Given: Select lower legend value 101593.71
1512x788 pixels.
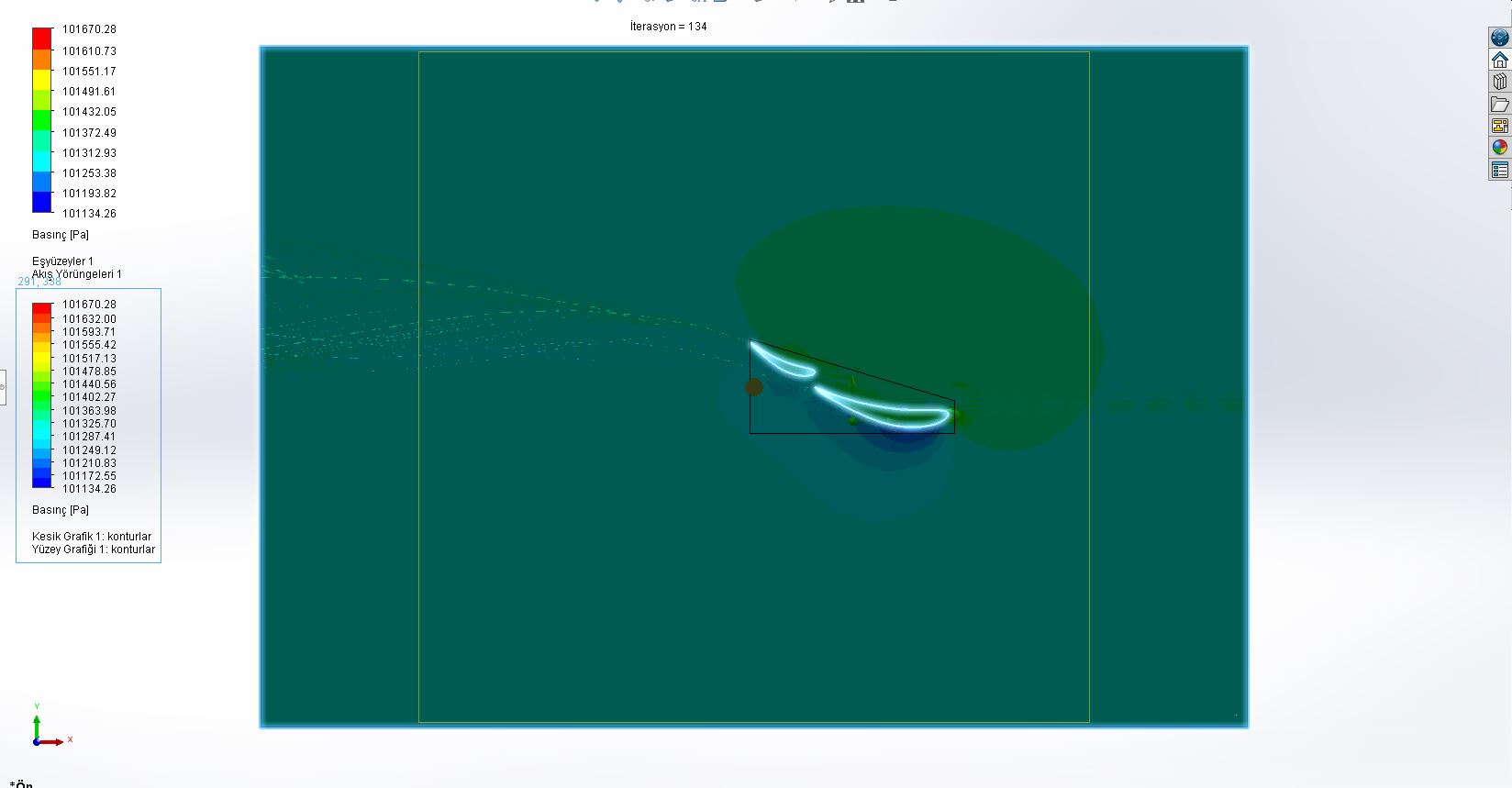Looking at the screenshot, I should point(89,332).
